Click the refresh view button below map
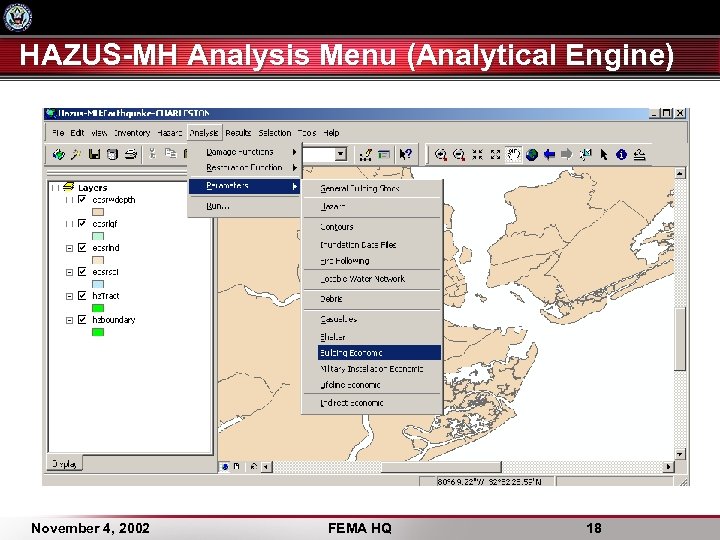This screenshot has width=720, height=540. pyautogui.click(x=253, y=467)
